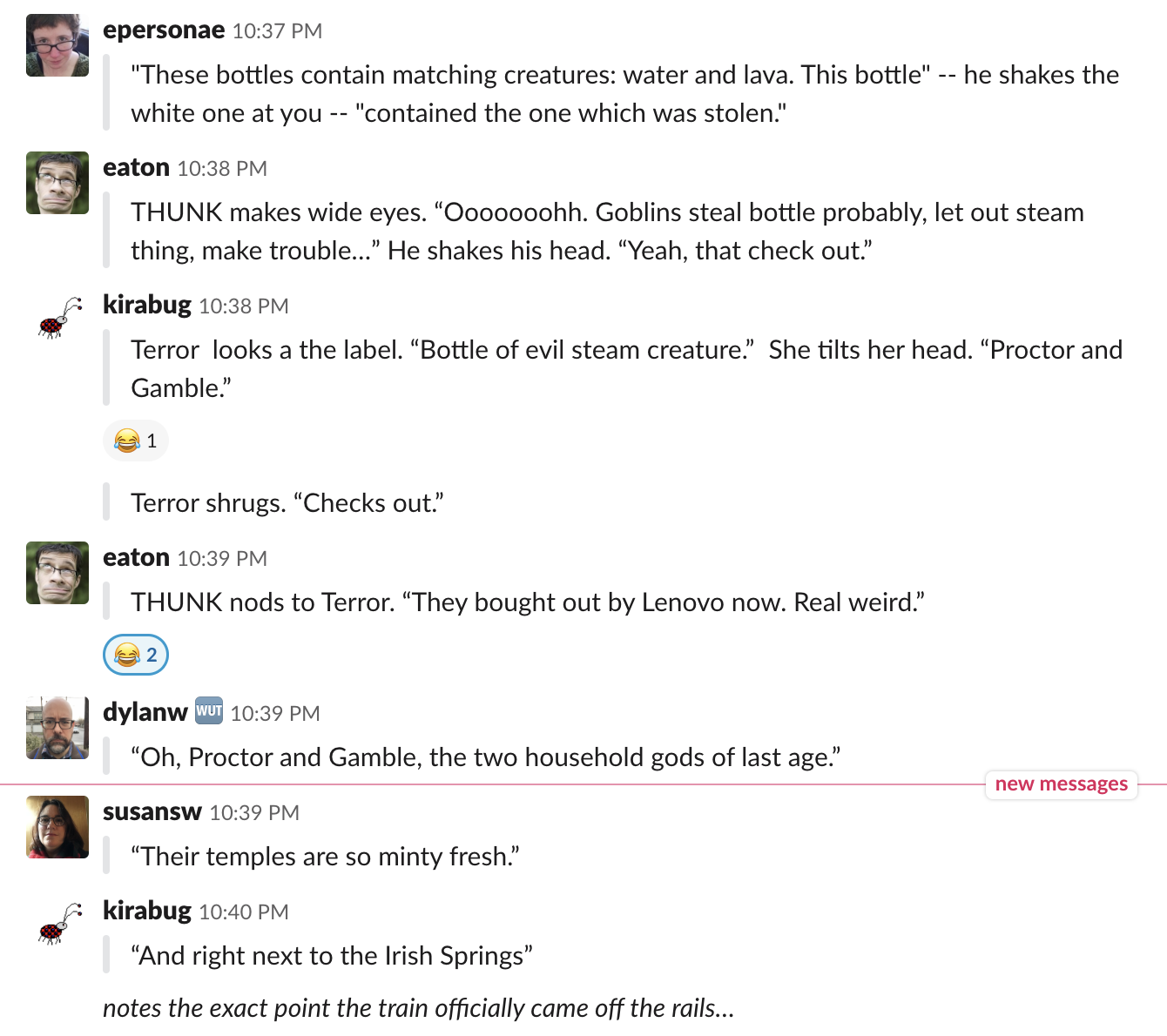Viewport: 1167px width, 1036px height.
Task: Click epersonae's profile avatar
Action: click(x=57, y=45)
